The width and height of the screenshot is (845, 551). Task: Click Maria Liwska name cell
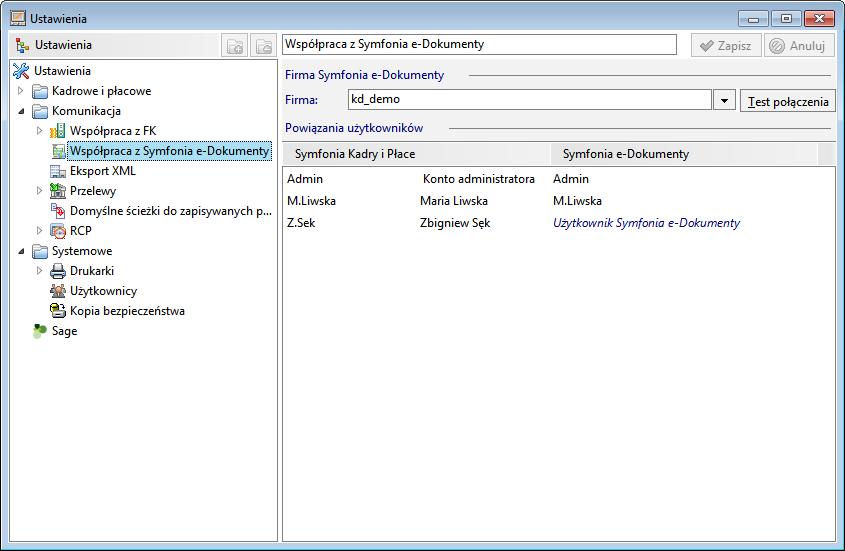click(x=454, y=201)
